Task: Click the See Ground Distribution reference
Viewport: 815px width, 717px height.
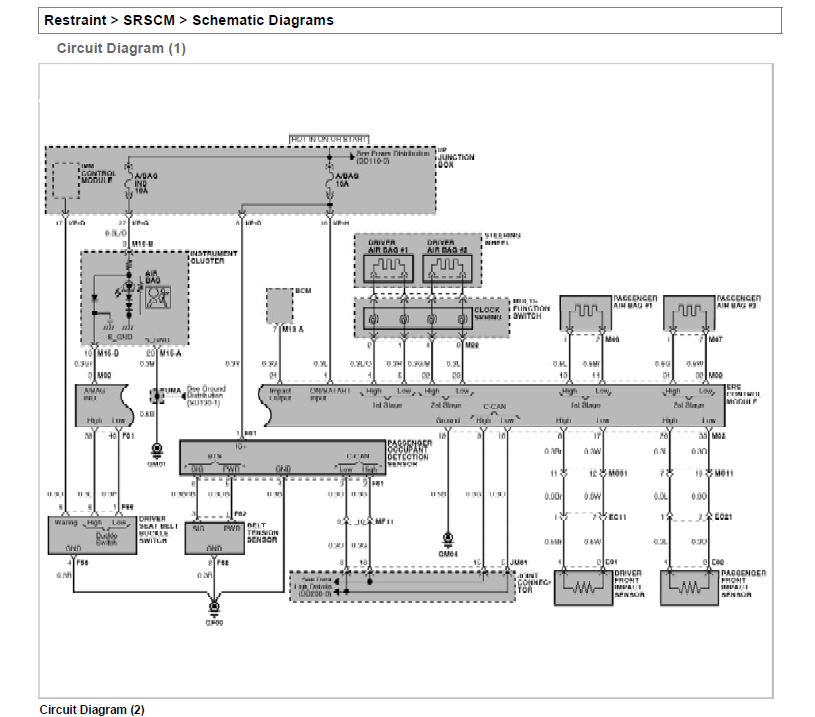Action: pyautogui.click(x=206, y=396)
